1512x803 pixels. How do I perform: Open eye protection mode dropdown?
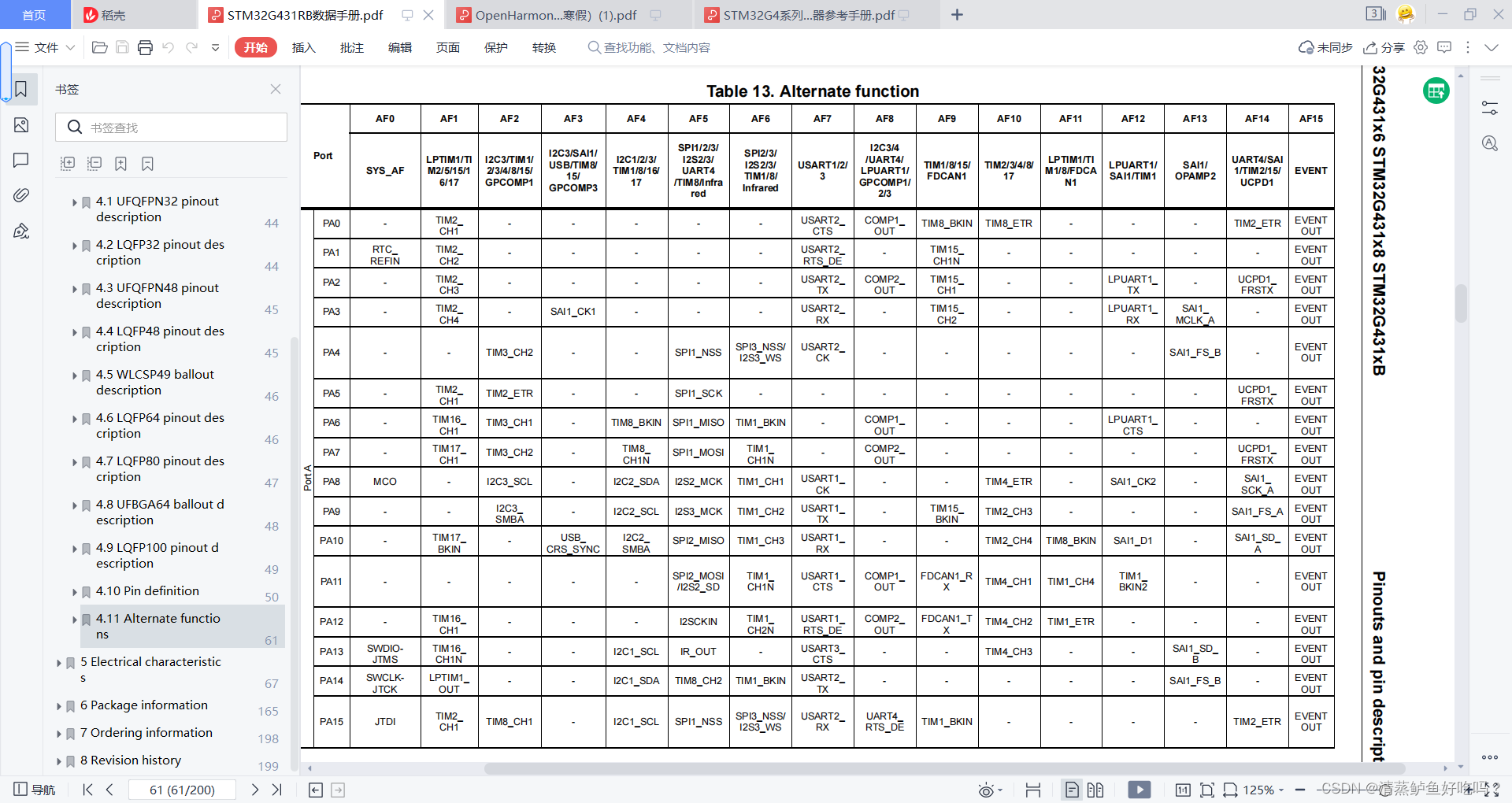pyautogui.click(x=990, y=790)
